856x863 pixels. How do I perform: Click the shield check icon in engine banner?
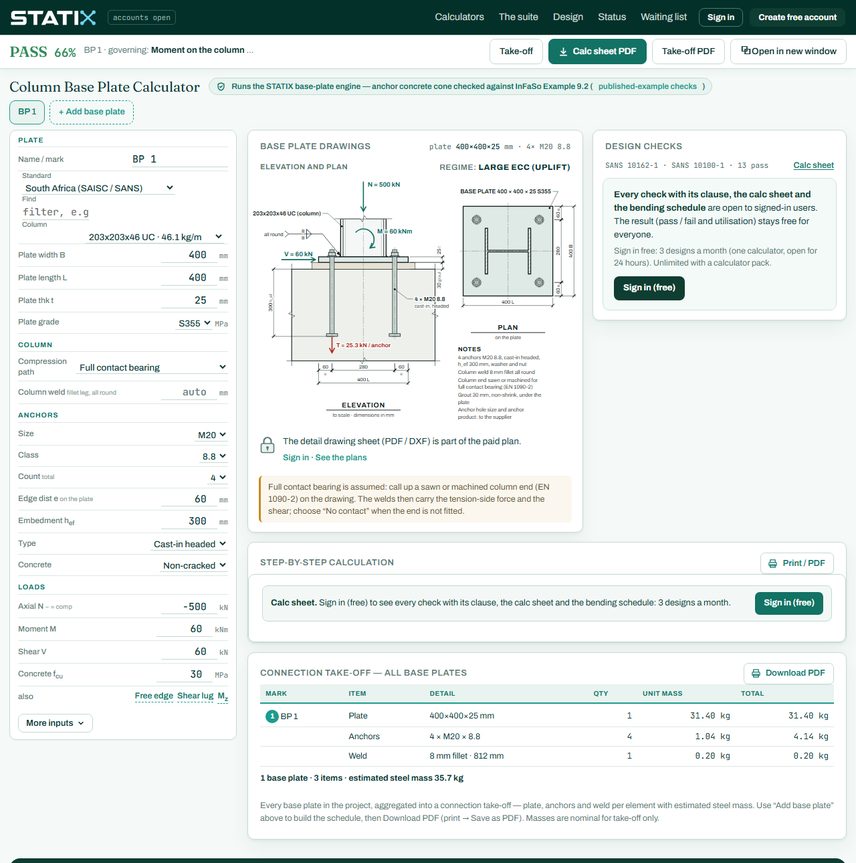(x=221, y=86)
